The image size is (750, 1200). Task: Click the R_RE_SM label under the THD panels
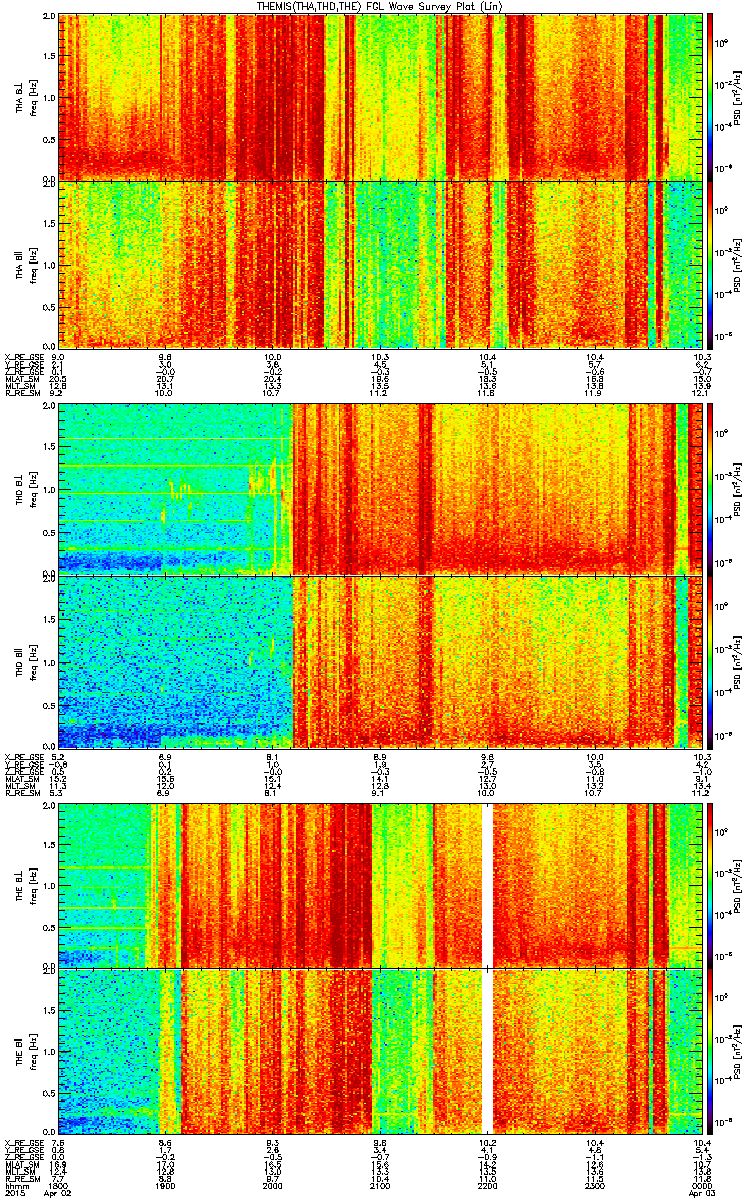pos(22,794)
